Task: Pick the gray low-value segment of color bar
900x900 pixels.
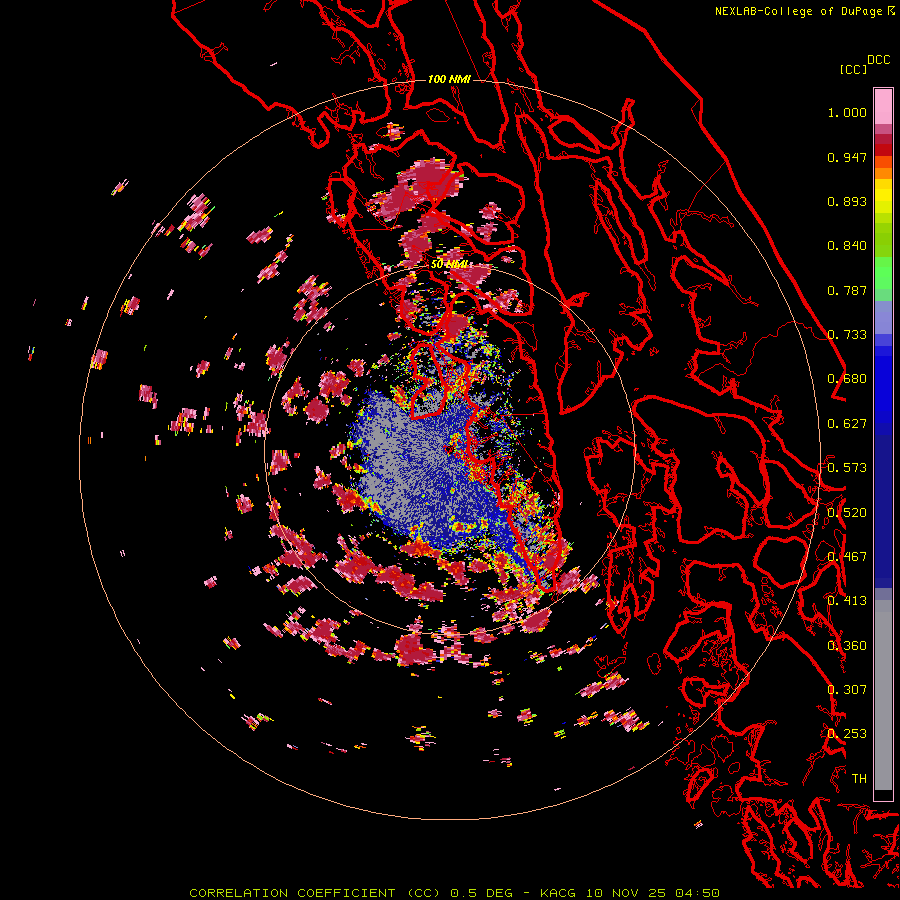Action: 883,695
